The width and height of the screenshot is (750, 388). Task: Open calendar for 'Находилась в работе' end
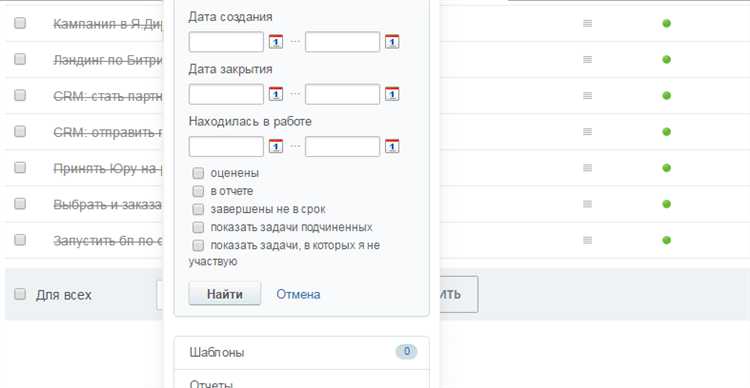[392, 146]
